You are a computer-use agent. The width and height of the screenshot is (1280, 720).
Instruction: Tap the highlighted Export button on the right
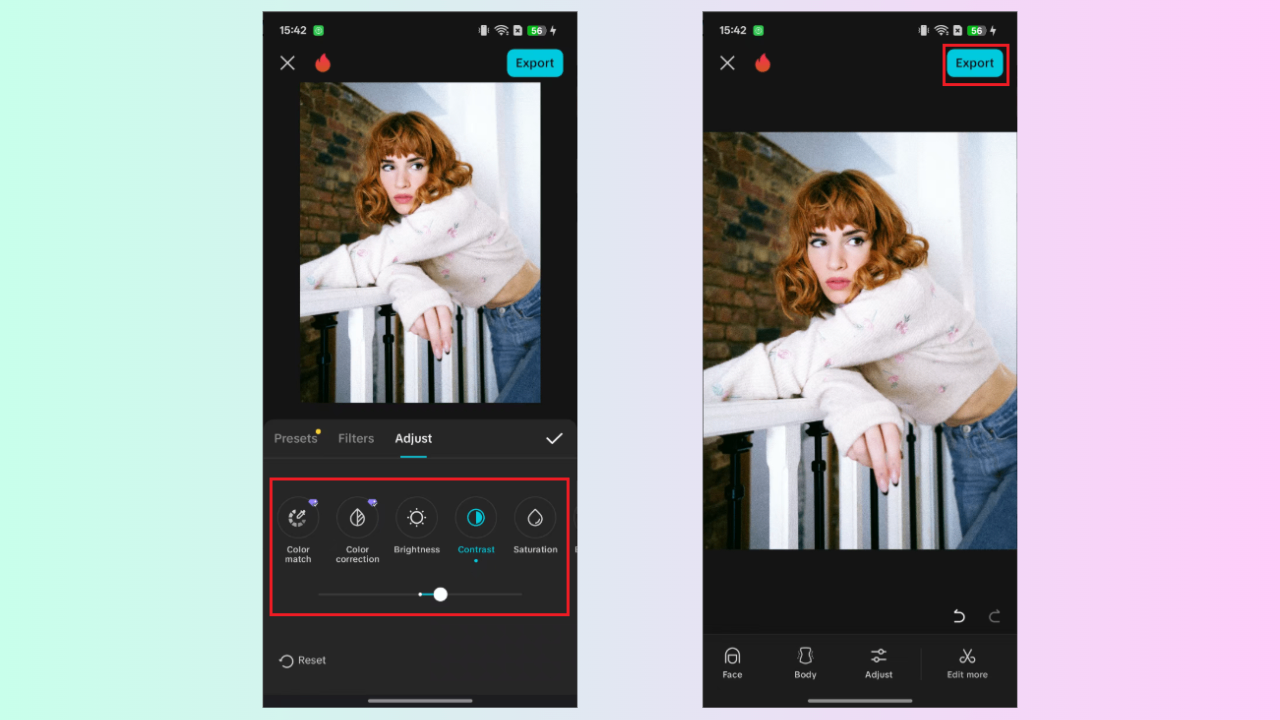(974, 63)
